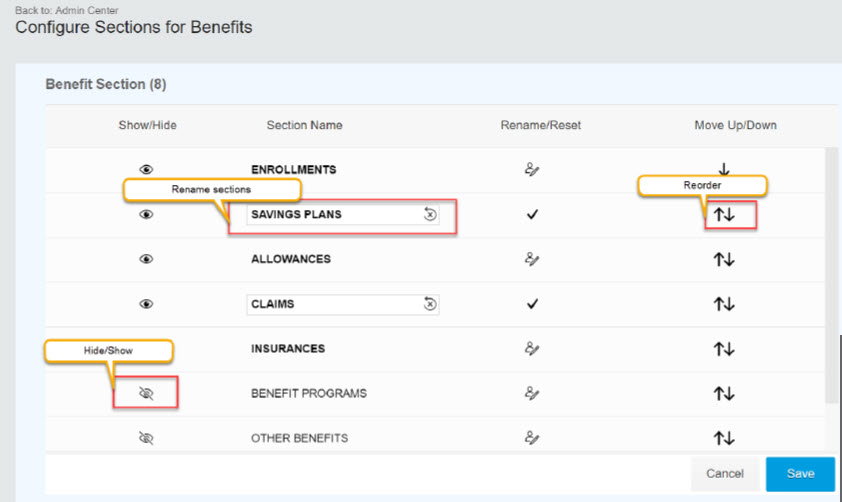Click the rename pencil icon for INSURANCES
This screenshot has height=502, width=842.
[x=532, y=349]
